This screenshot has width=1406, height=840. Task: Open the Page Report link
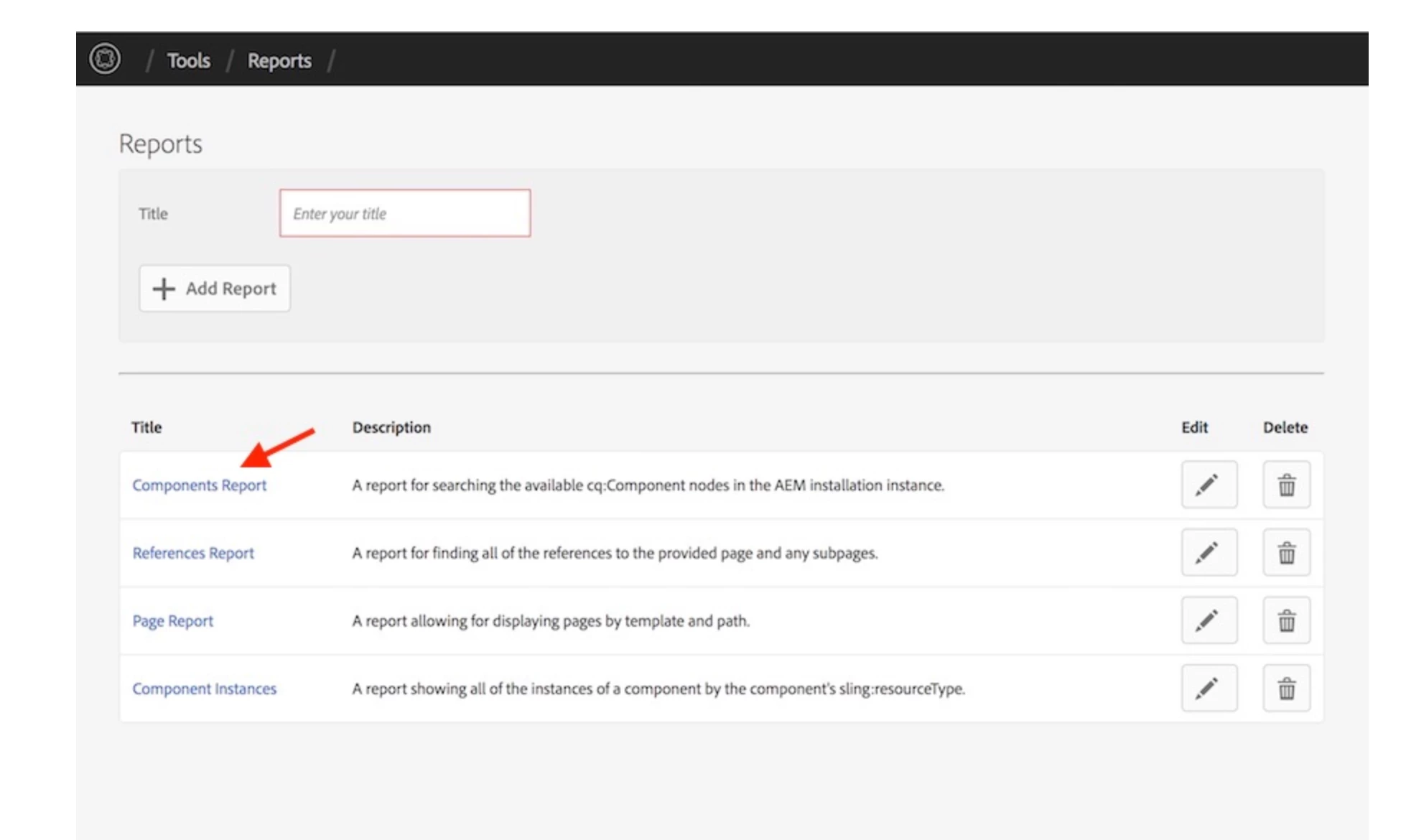click(x=172, y=621)
